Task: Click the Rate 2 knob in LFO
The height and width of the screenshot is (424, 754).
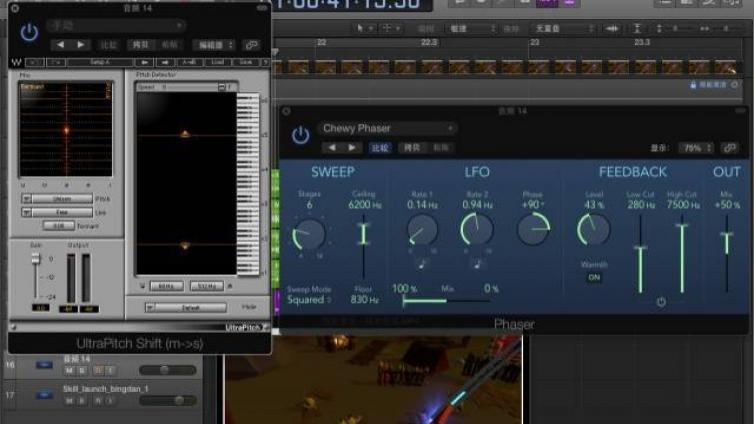Action: coord(477,229)
